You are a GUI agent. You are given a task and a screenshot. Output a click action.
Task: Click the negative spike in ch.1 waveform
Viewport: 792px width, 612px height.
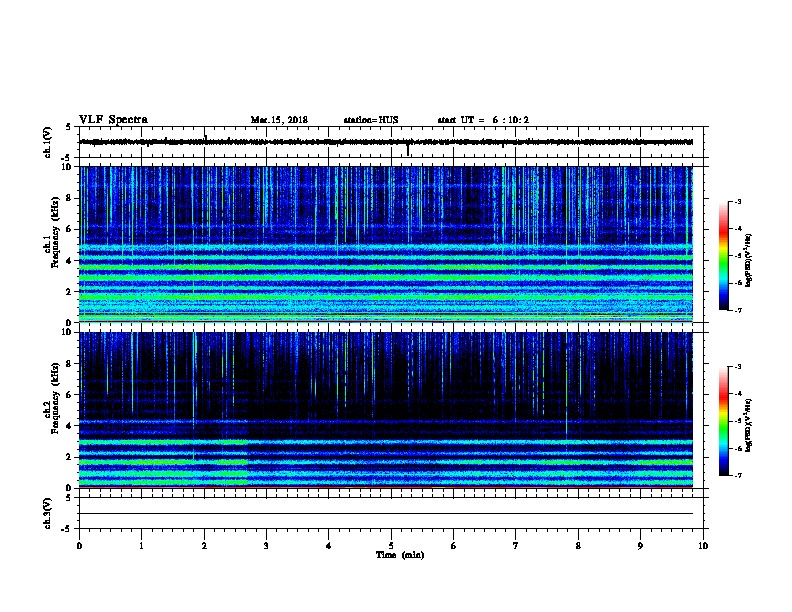tap(408, 150)
